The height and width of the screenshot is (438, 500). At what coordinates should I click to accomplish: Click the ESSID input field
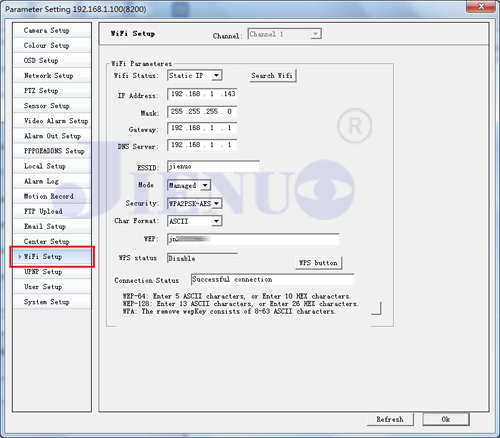click(213, 166)
